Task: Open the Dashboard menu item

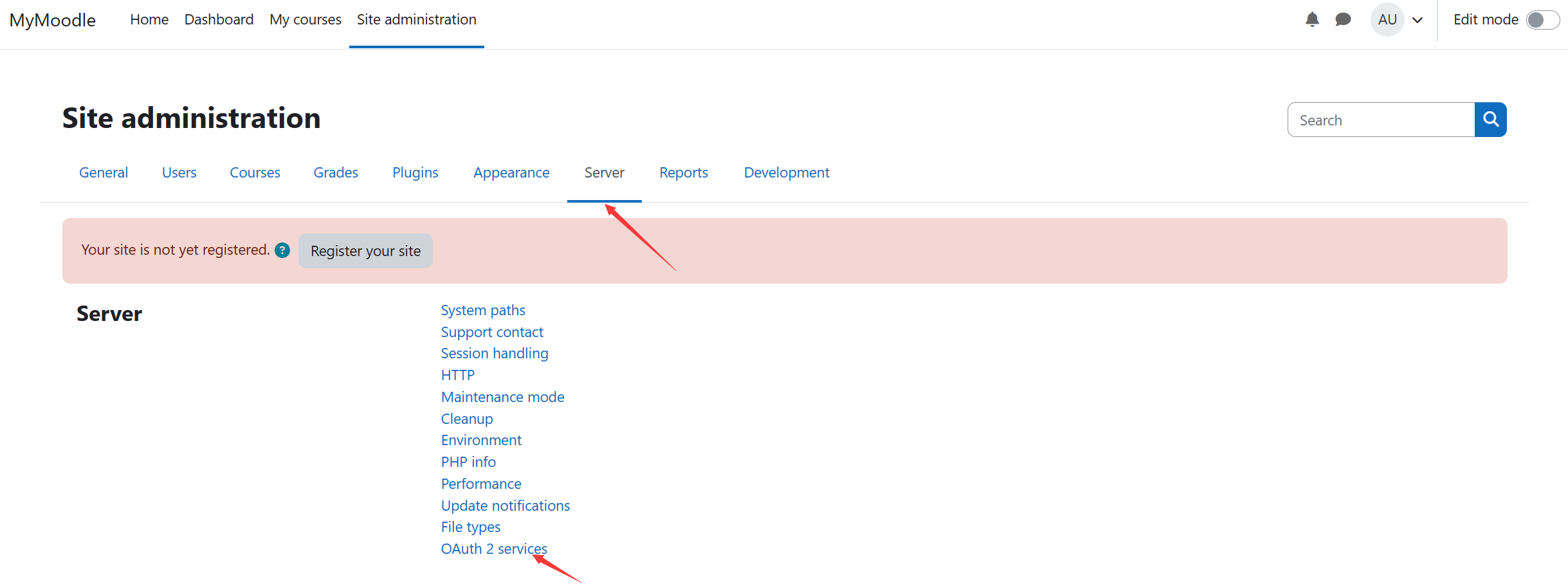Action: (219, 19)
